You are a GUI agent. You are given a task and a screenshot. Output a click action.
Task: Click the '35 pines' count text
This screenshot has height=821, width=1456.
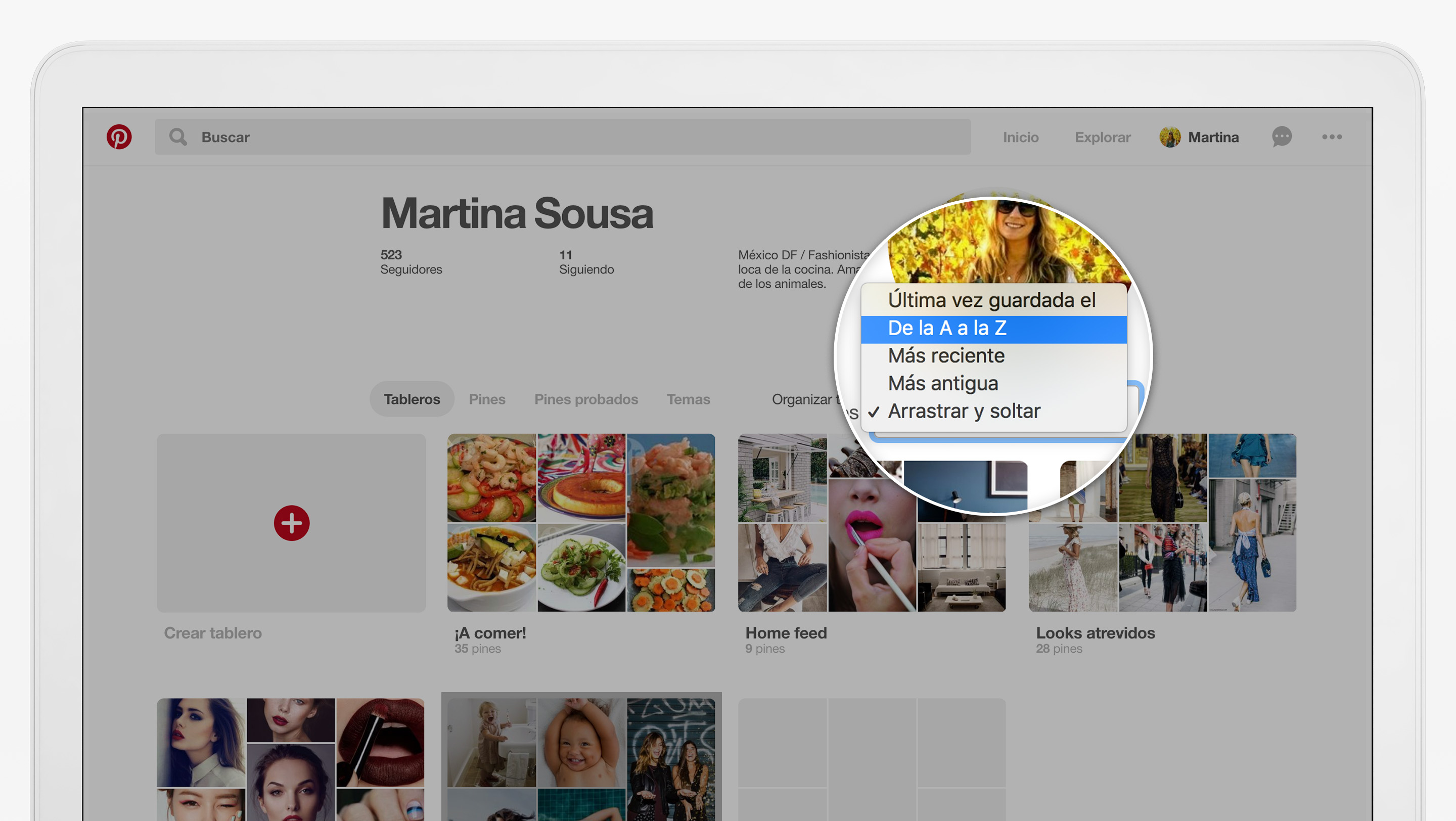tap(478, 649)
